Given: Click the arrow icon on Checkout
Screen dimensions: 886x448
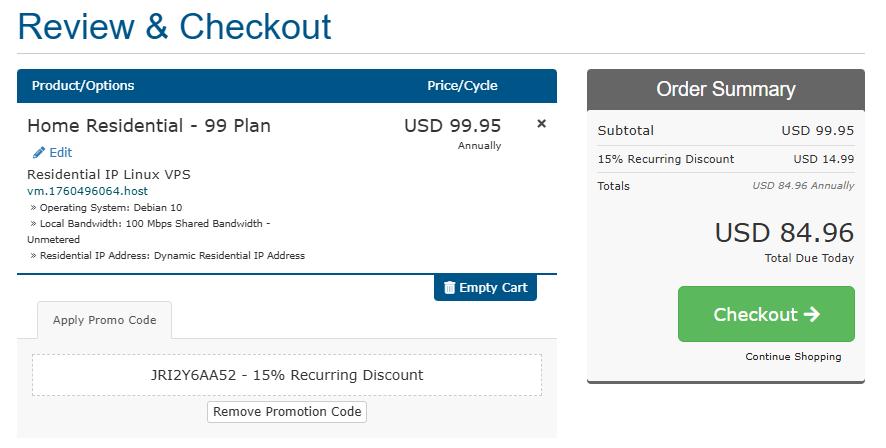Looking at the screenshot, I should (x=811, y=314).
